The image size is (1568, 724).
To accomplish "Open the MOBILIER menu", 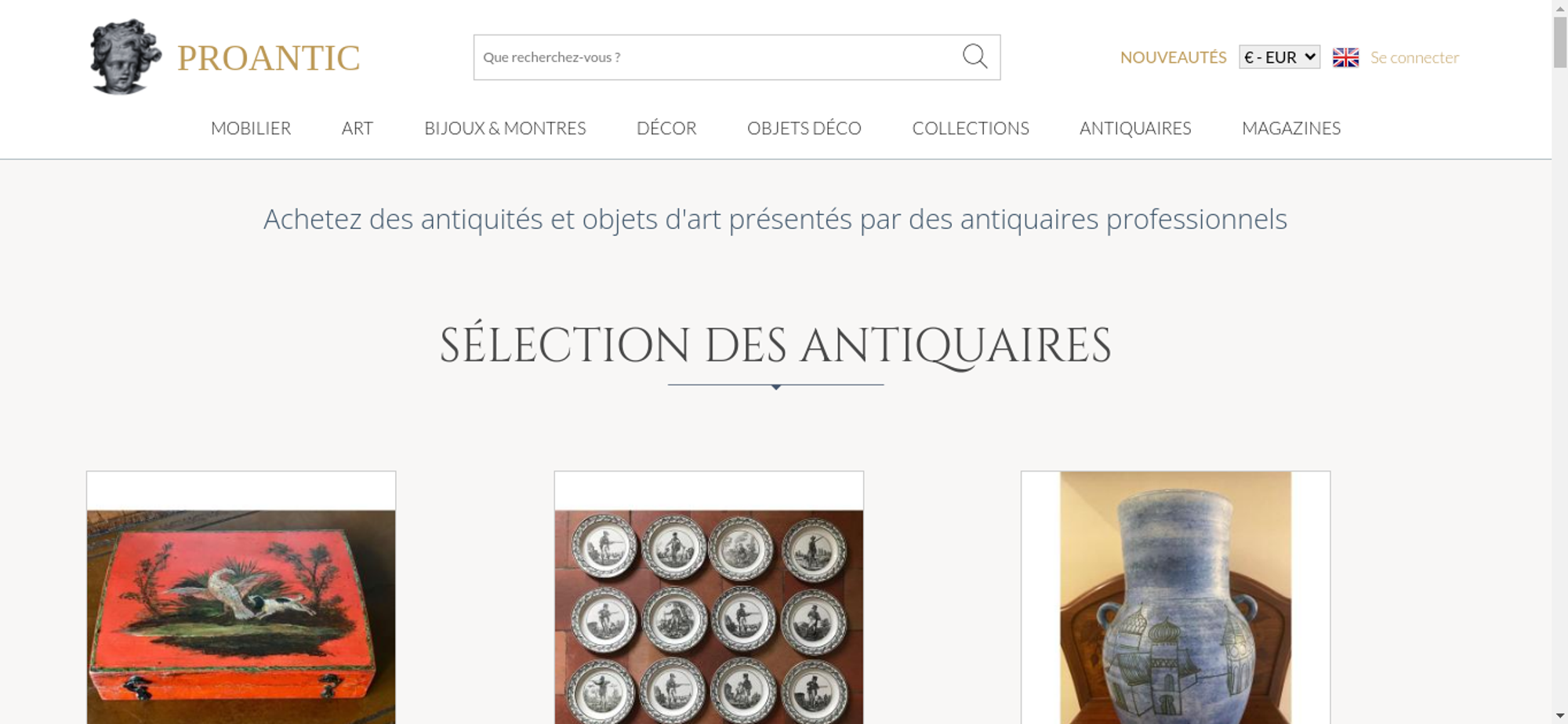I will pos(251,128).
